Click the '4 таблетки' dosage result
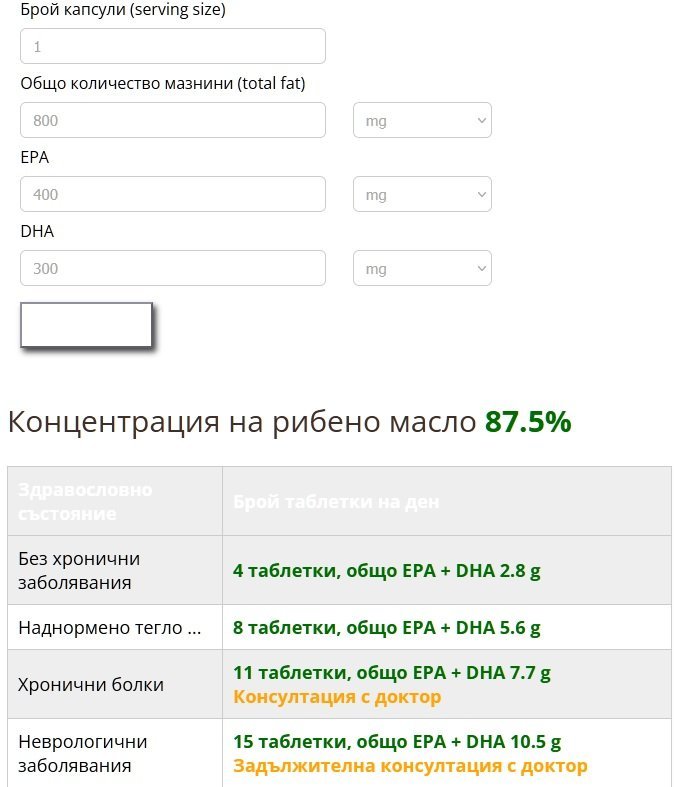Screen dimensions: 674x787 pos(386,571)
